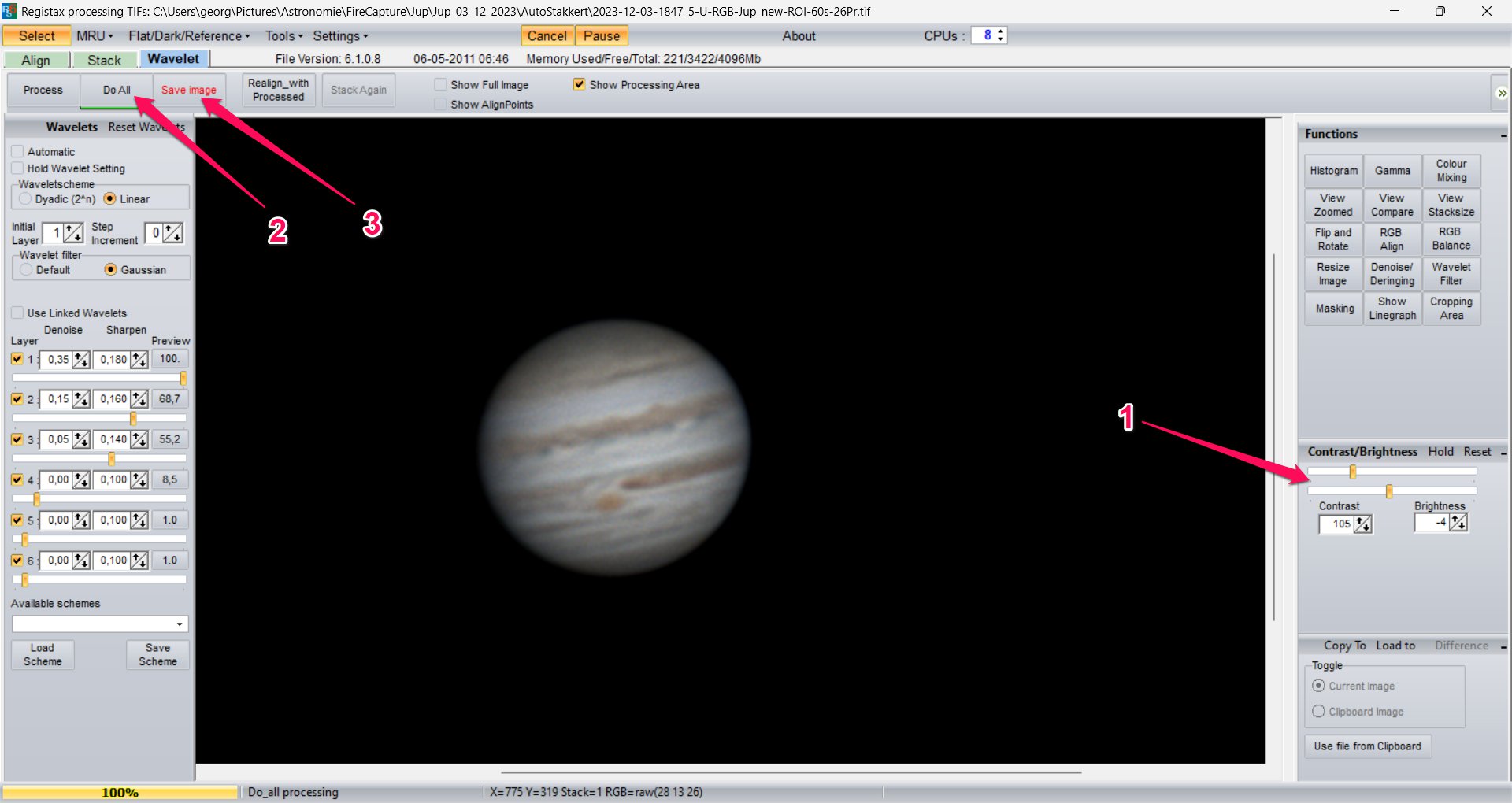Screen dimensions: 1512x803
Task: Click the wavelet layer 1 slider
Action: (x=100, y=379)
